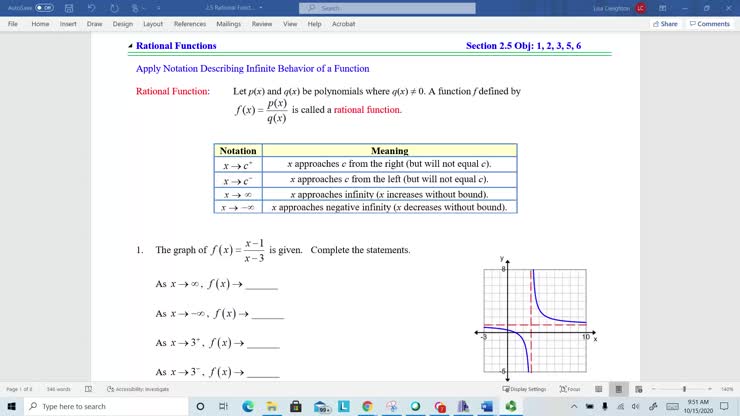740x416 pixels.
Task: Open the Layout ribbon tab
Action: point(153,23)
